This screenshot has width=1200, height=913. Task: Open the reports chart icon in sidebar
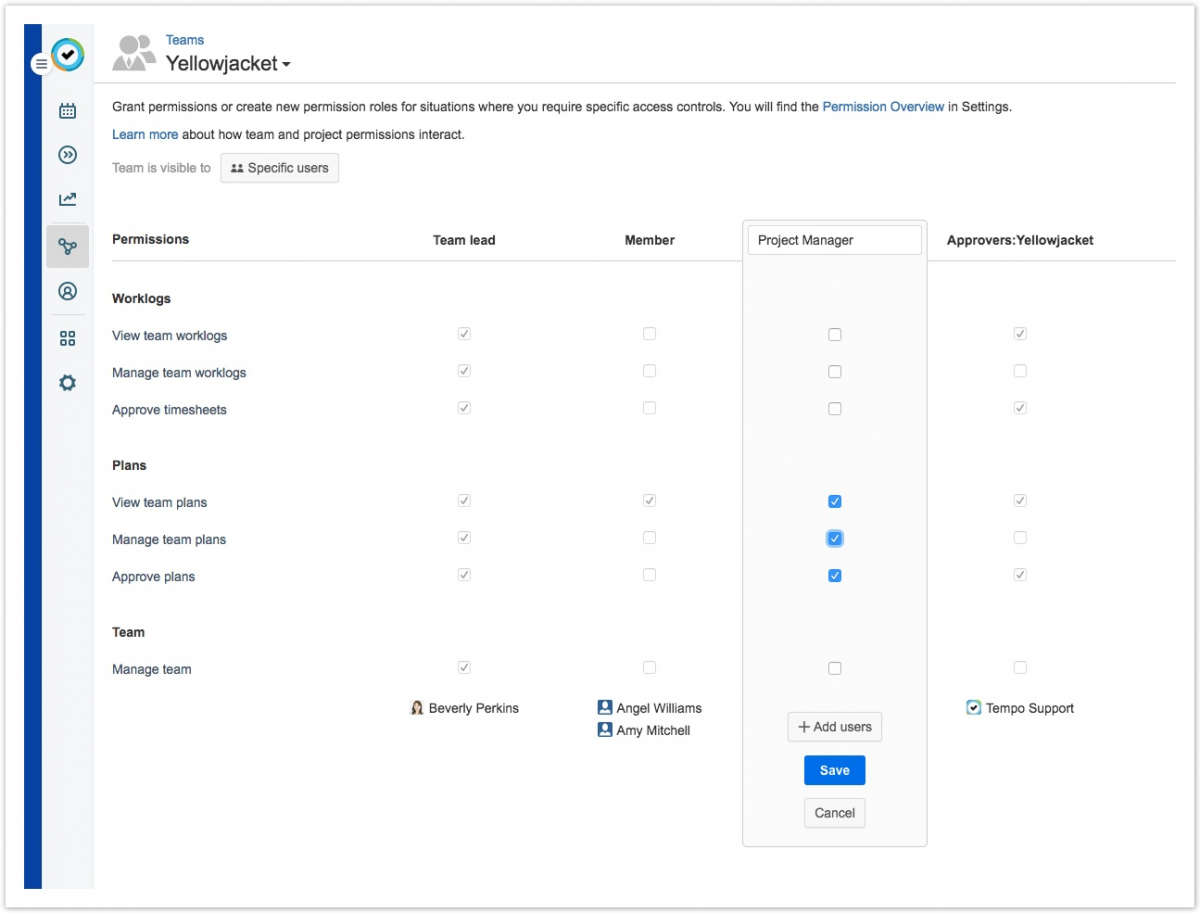coord(67,199)
